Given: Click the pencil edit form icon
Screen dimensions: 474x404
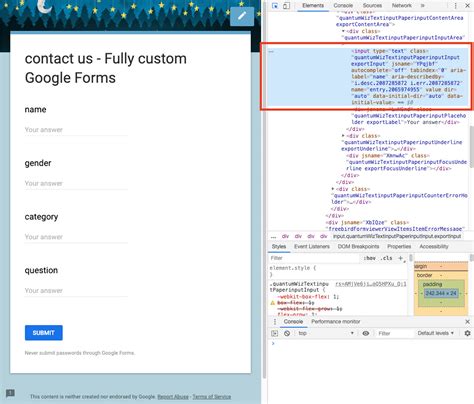Looking at the screenshot, I should (x=242, y=16).
